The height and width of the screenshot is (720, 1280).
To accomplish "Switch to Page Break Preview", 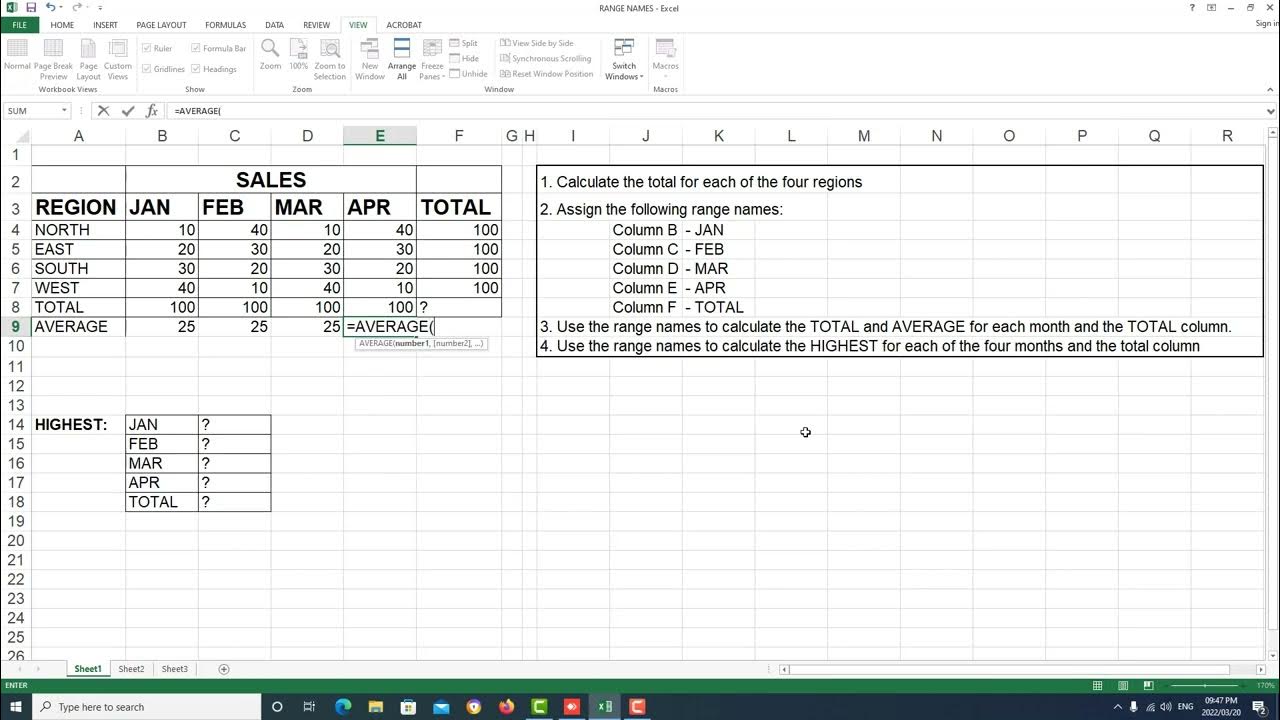I will pyautogui.click(x=53, y=59).
